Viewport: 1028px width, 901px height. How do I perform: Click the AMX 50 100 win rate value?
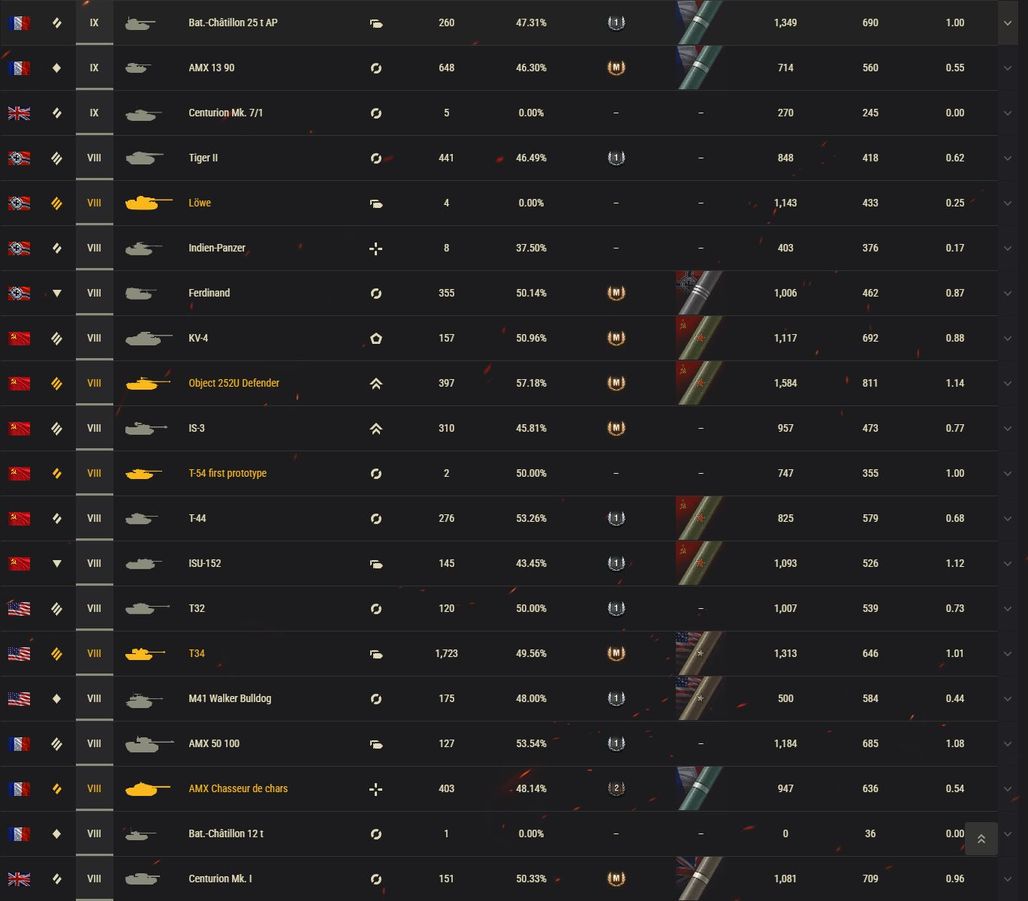[531, 744]
